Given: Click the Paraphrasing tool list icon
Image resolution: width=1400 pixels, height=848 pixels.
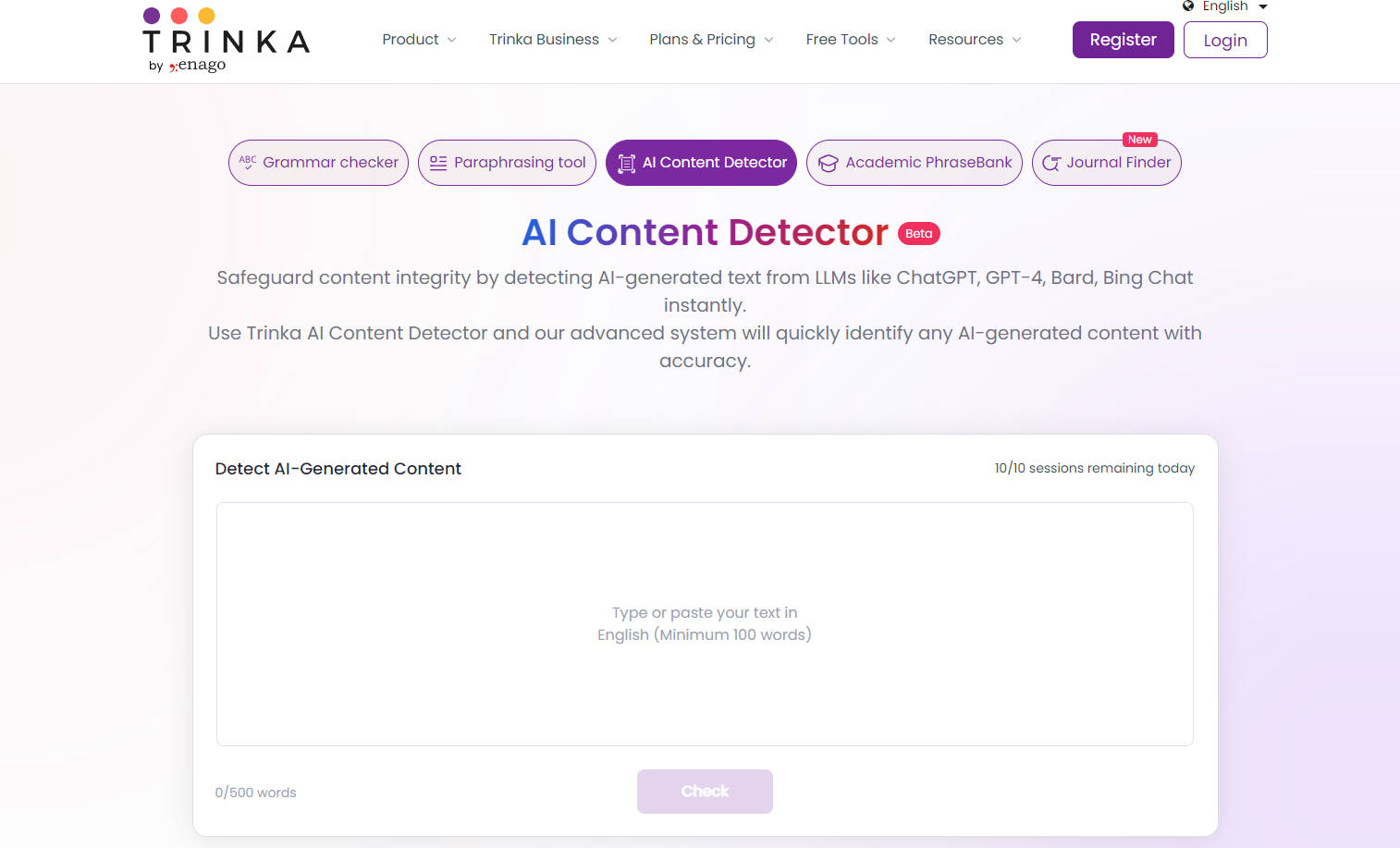Looking at the screenshot, I should 437,162.
